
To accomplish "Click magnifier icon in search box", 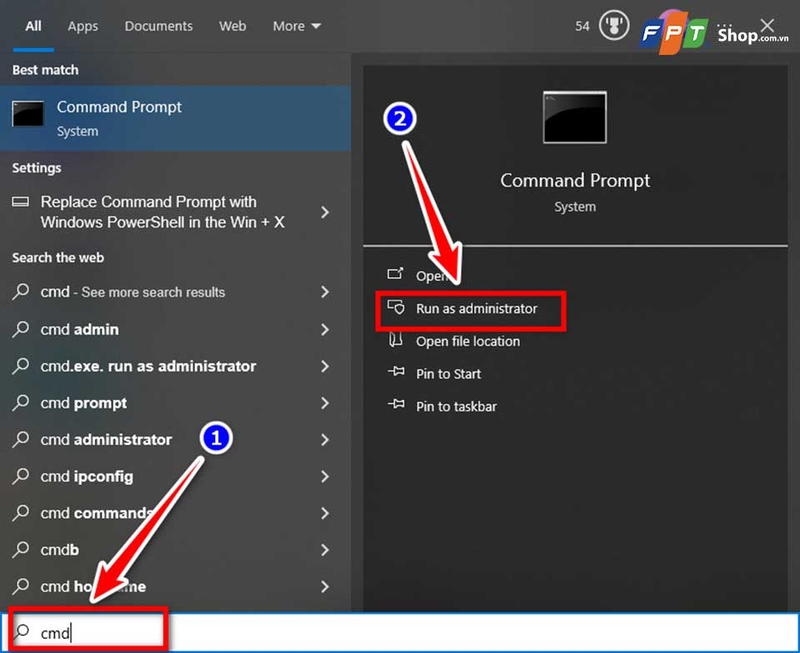I will (x=21, y=632).
